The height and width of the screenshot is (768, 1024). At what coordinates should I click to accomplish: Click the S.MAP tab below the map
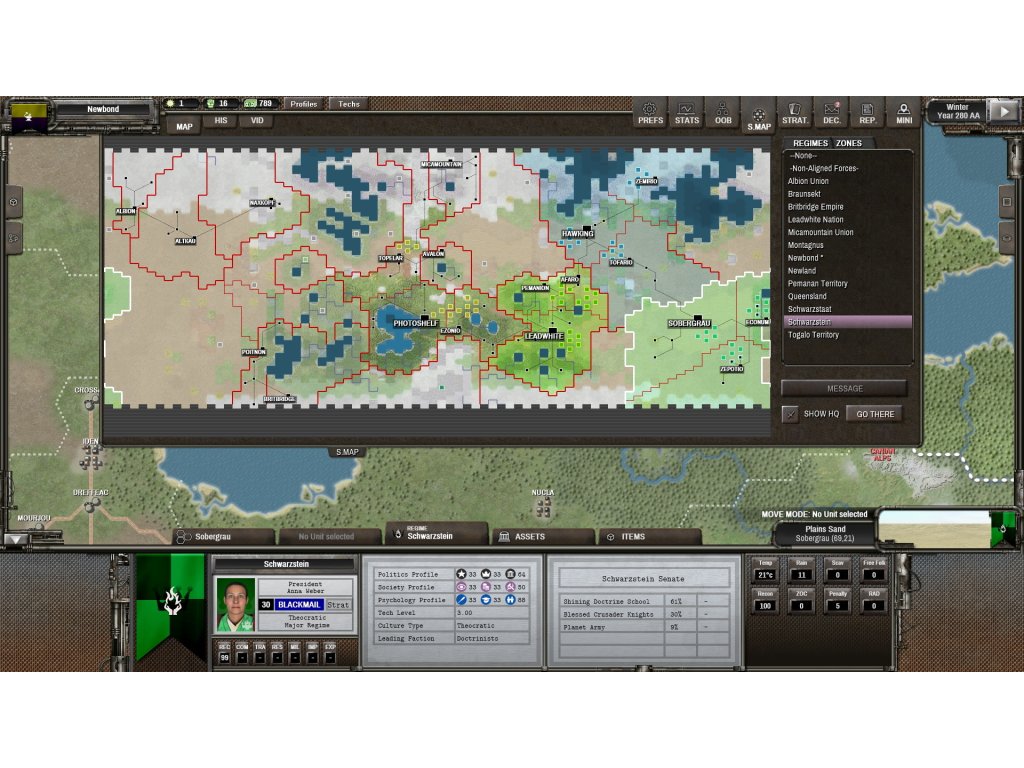click(x=347, y=452)
